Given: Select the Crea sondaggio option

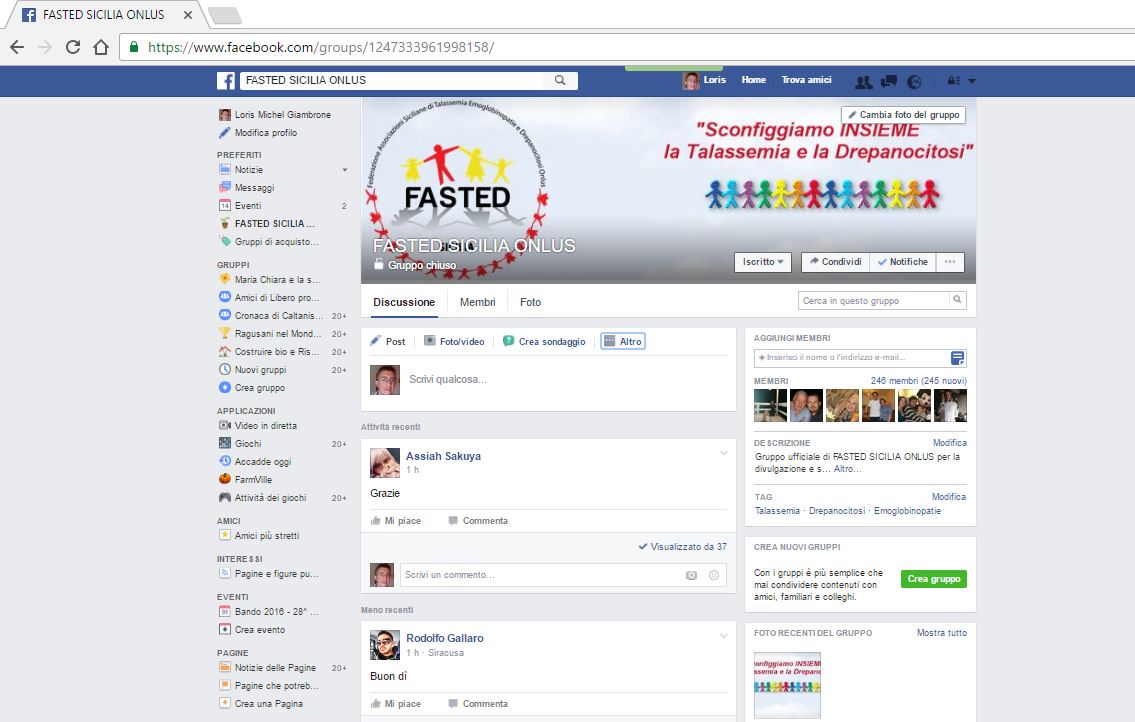Looking at the screenshot, I should (x=544, y=341).
